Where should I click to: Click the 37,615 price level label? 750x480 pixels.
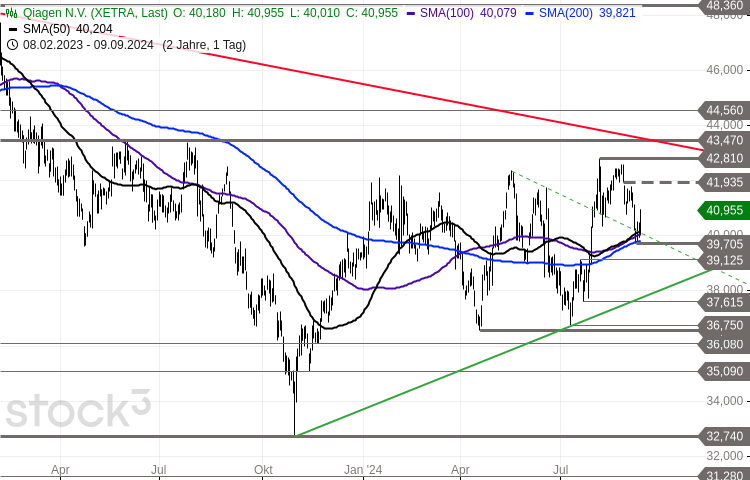click(724, 302)
